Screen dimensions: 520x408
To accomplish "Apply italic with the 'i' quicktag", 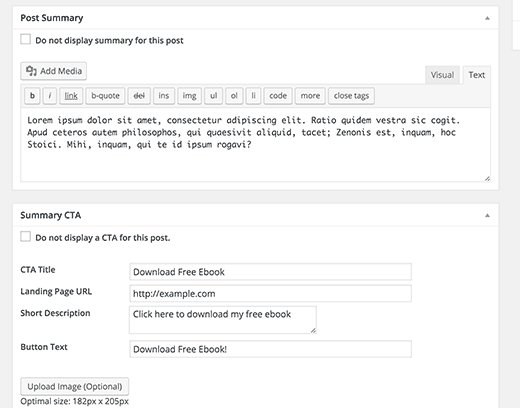I will click(x=50, y=96).
